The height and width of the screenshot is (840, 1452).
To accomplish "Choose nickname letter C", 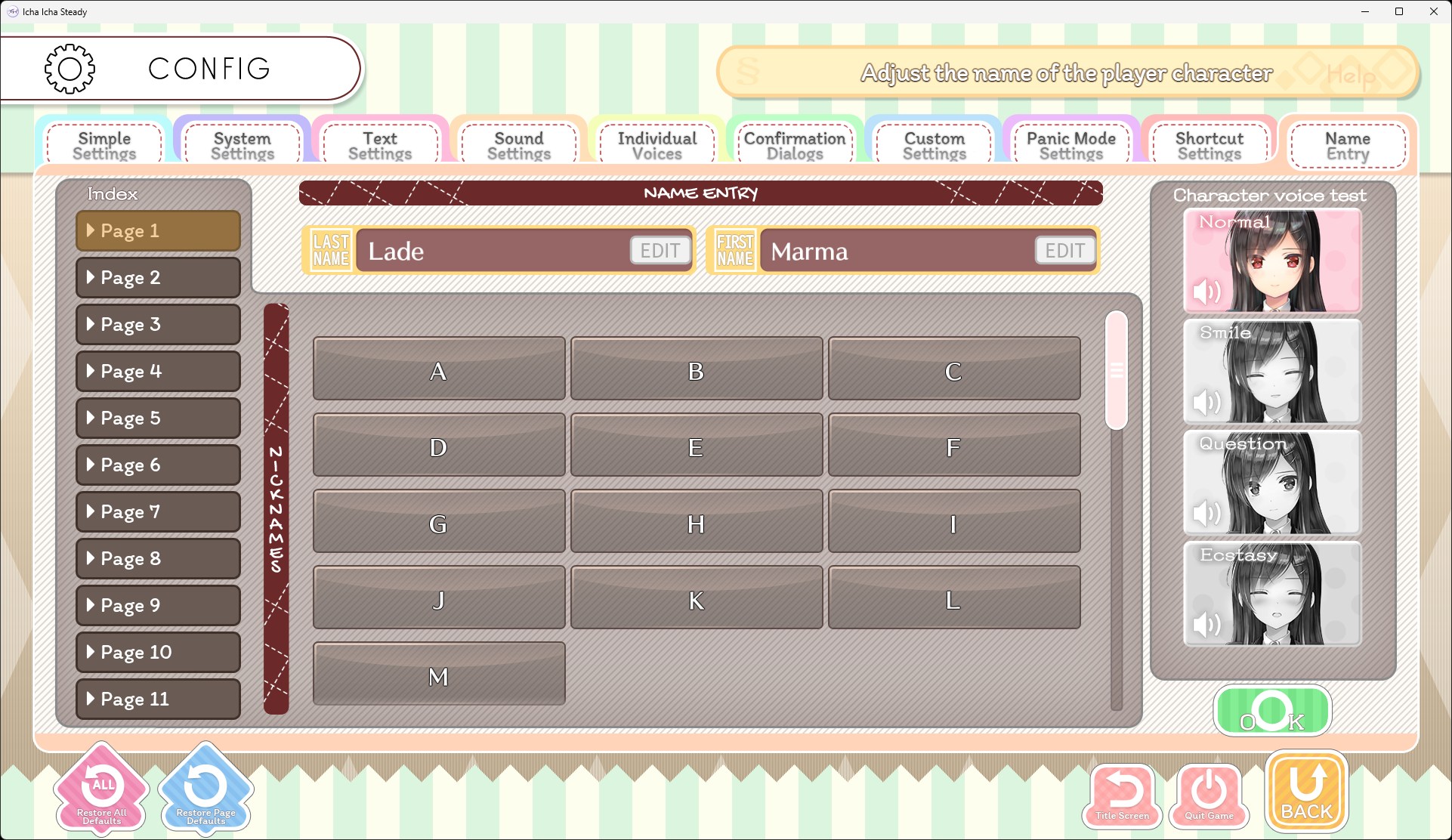I will click(x=954, y=369).
